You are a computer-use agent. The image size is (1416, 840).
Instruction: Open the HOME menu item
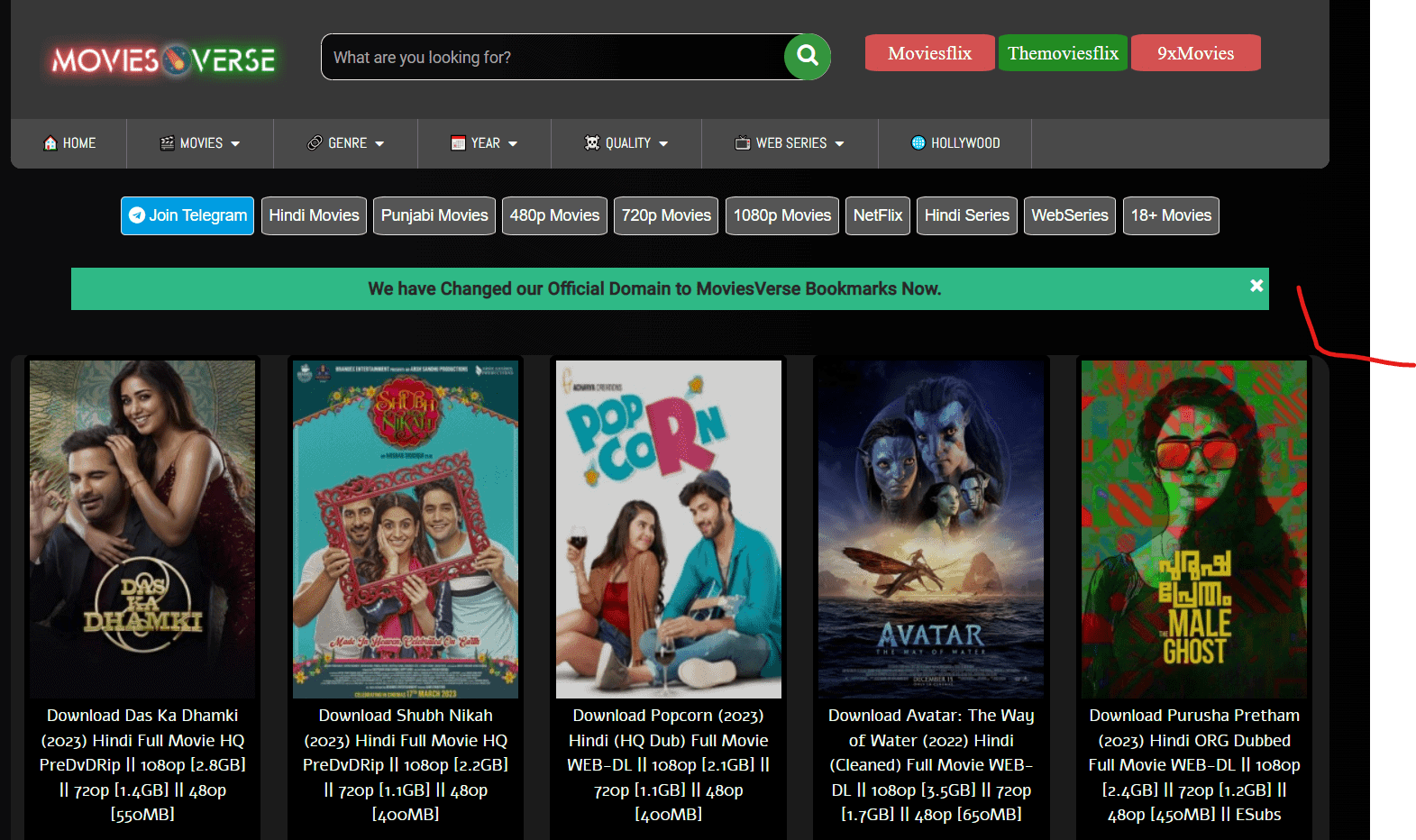69,143
